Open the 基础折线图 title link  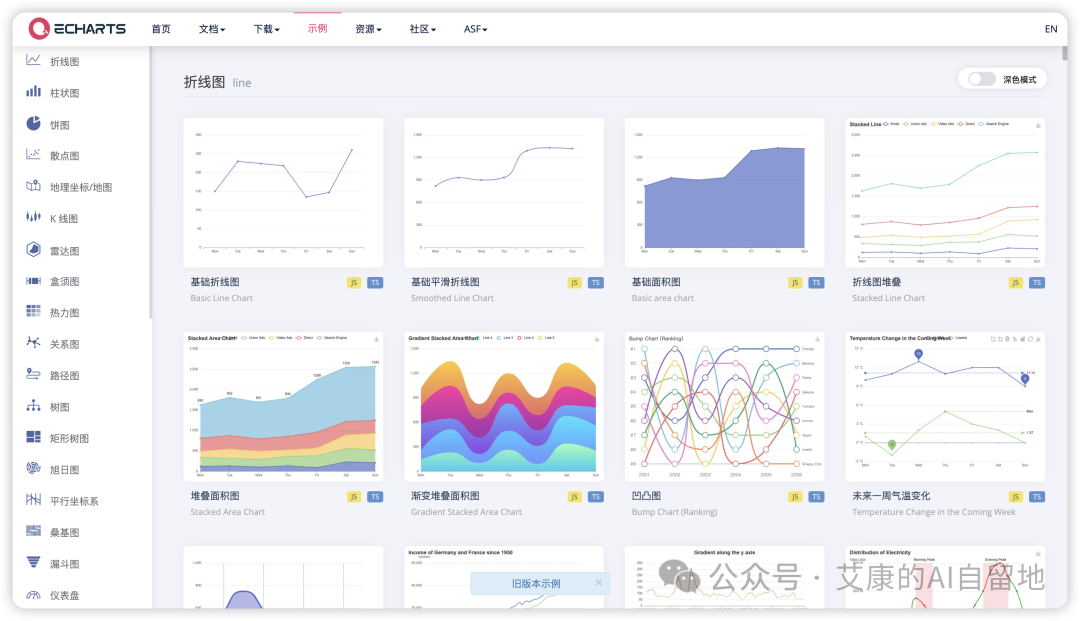click(x=215, y=282)
